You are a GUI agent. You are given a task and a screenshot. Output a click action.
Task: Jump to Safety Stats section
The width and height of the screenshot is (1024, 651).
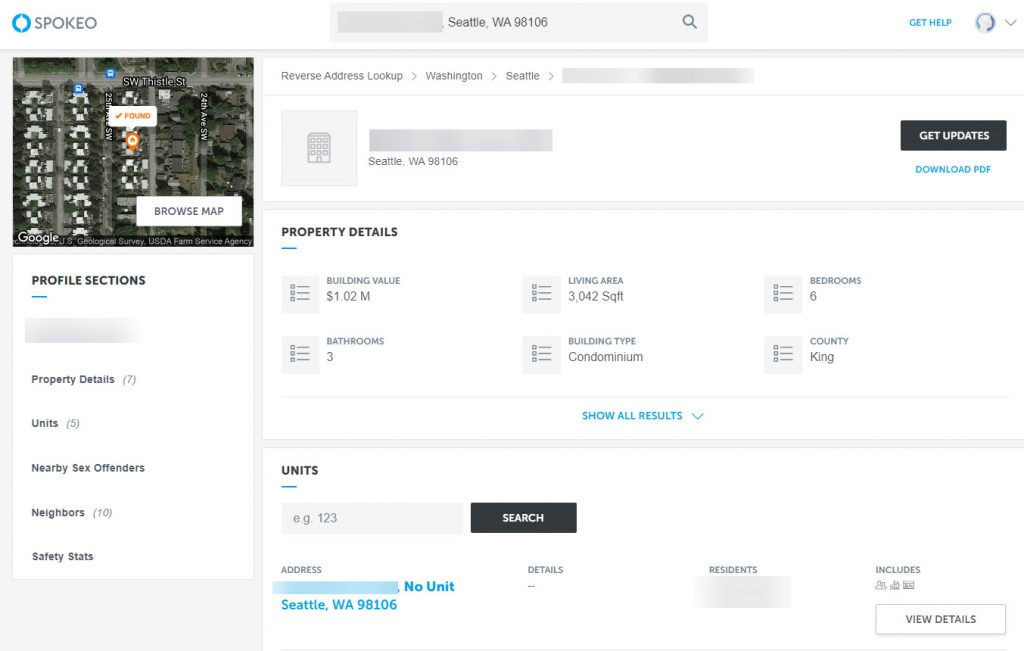[x=63, y=556]
